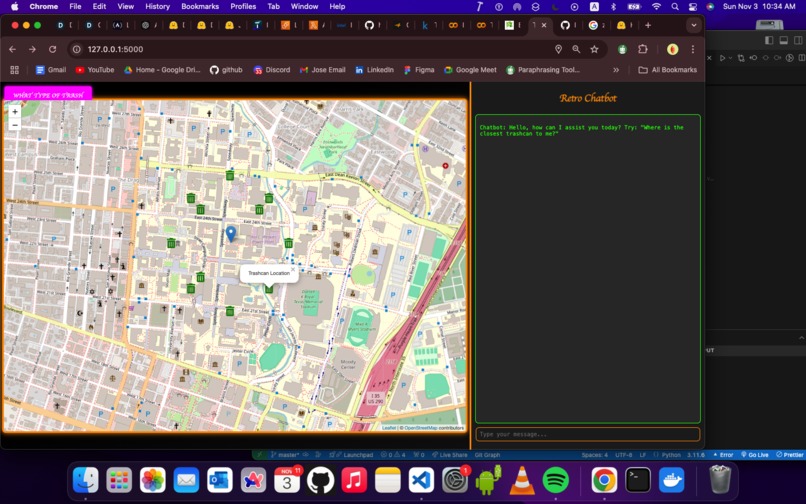Click Prettier in VS Code status bar

(790, 455)
